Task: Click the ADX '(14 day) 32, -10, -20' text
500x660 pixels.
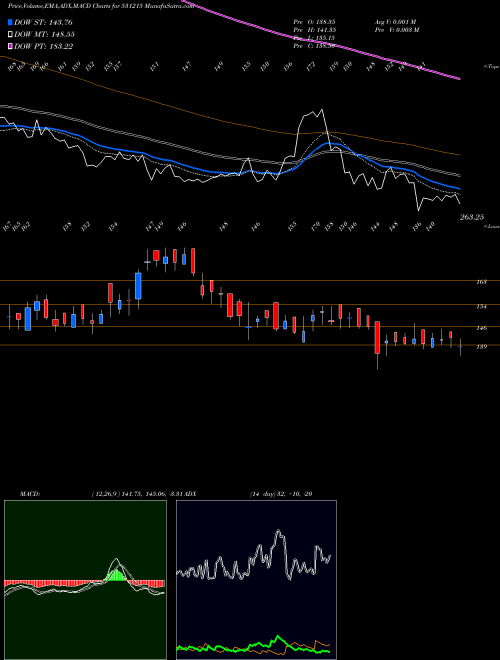Action: point(281,494)
